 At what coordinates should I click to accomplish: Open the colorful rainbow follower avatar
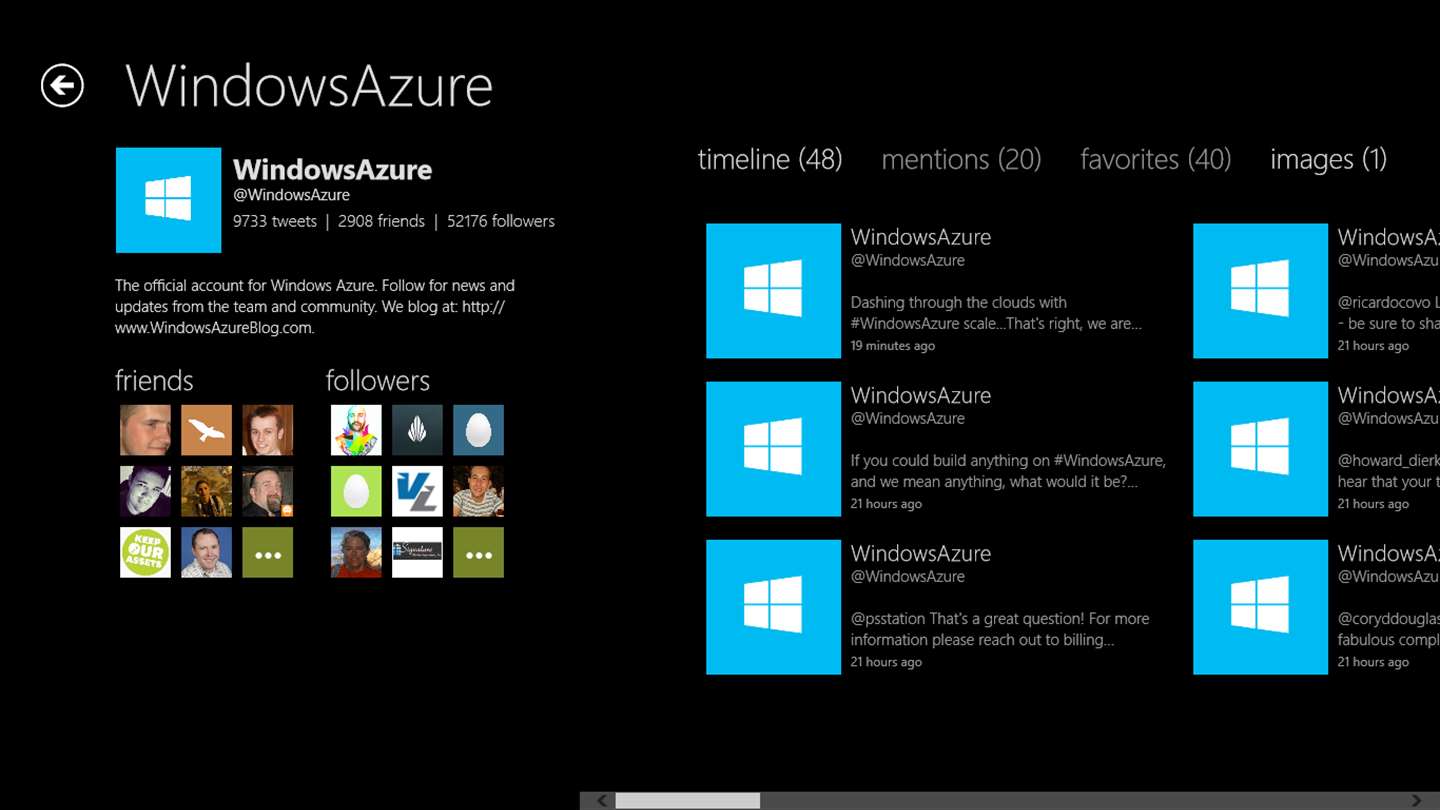[356, 430]
